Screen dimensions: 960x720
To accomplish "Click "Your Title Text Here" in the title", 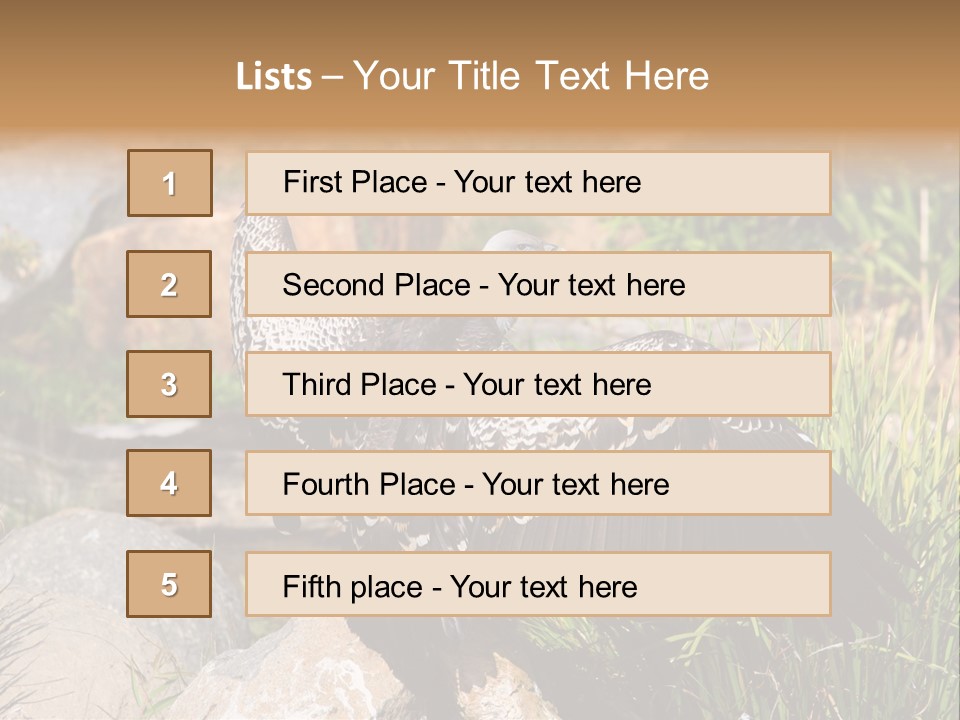I will pos(531,77).
